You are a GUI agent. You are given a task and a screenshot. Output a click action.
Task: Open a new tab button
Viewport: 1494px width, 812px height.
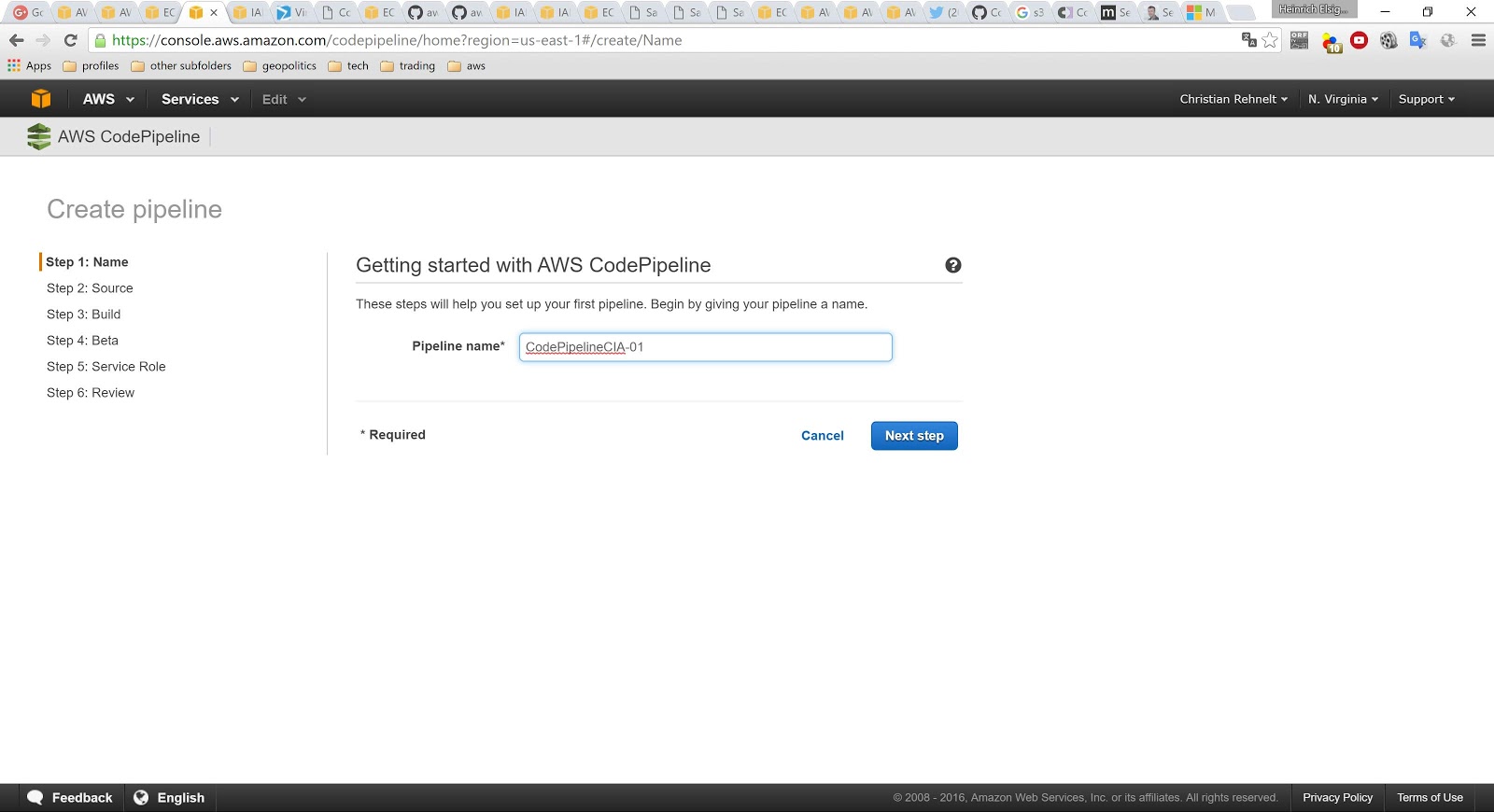[1241, 12]
